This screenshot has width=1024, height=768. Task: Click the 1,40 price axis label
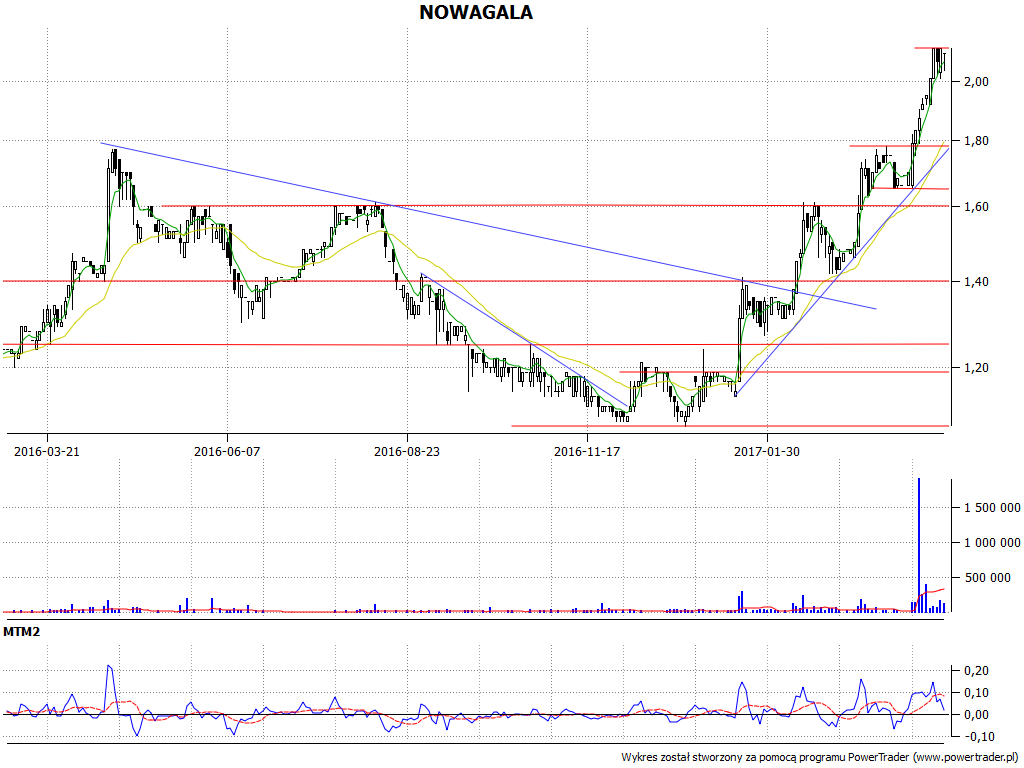(976, 282)
